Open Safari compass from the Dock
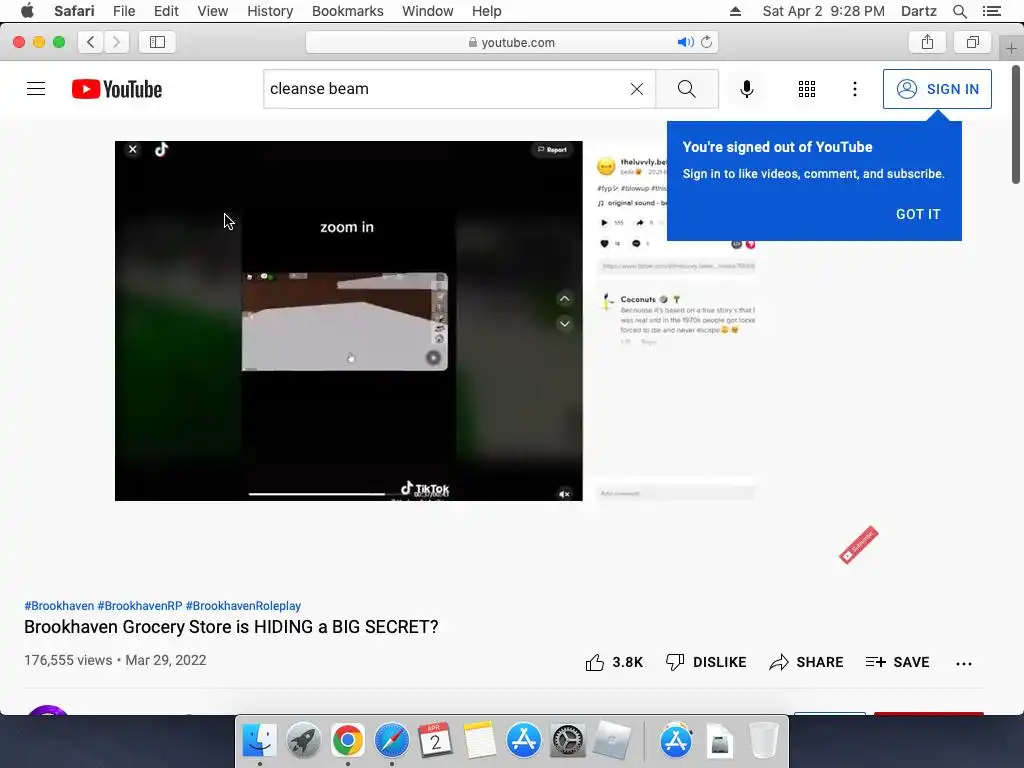1024x768 pixels. click(x=391, y=741)
